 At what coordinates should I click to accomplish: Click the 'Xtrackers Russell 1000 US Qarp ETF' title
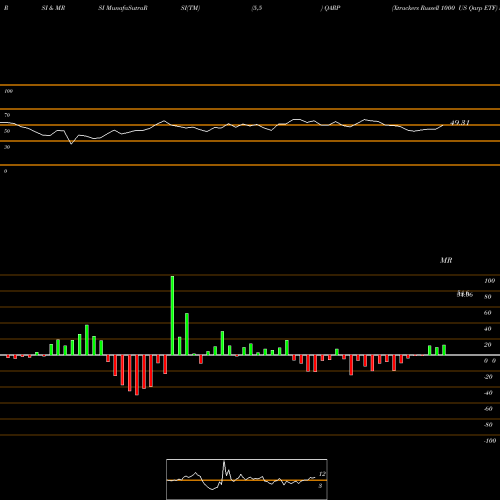click(445, 8)
